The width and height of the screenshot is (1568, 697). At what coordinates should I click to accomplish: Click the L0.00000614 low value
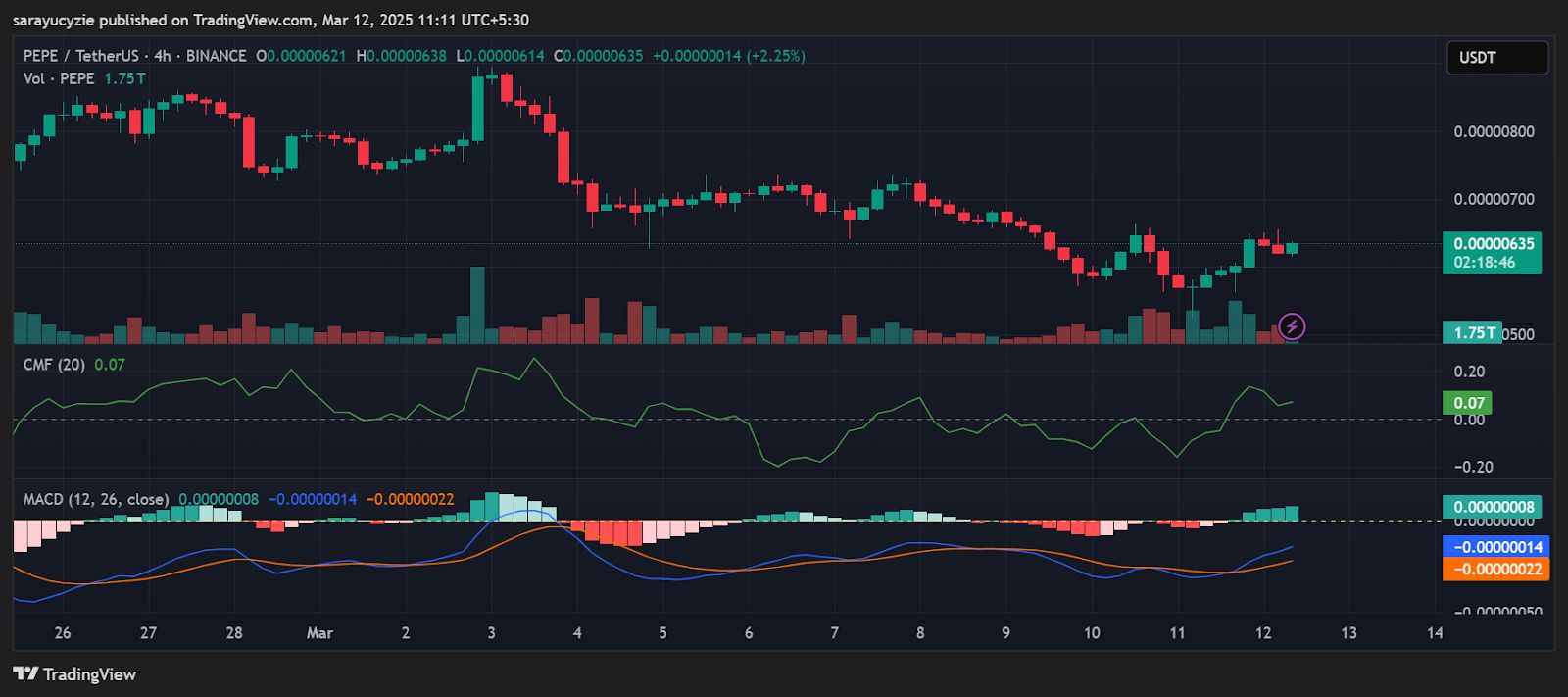tap(500, 56)
